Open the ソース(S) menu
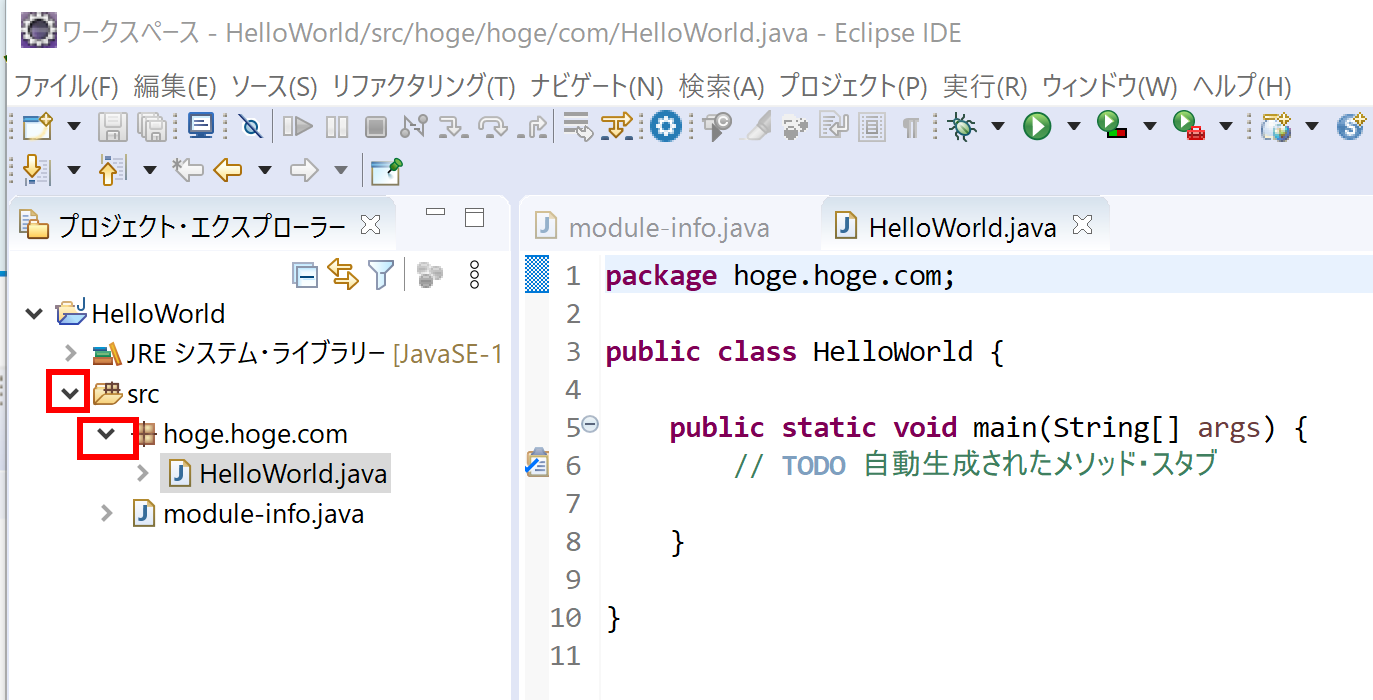Screen dimensions: 1373x700 click(273, 86)
